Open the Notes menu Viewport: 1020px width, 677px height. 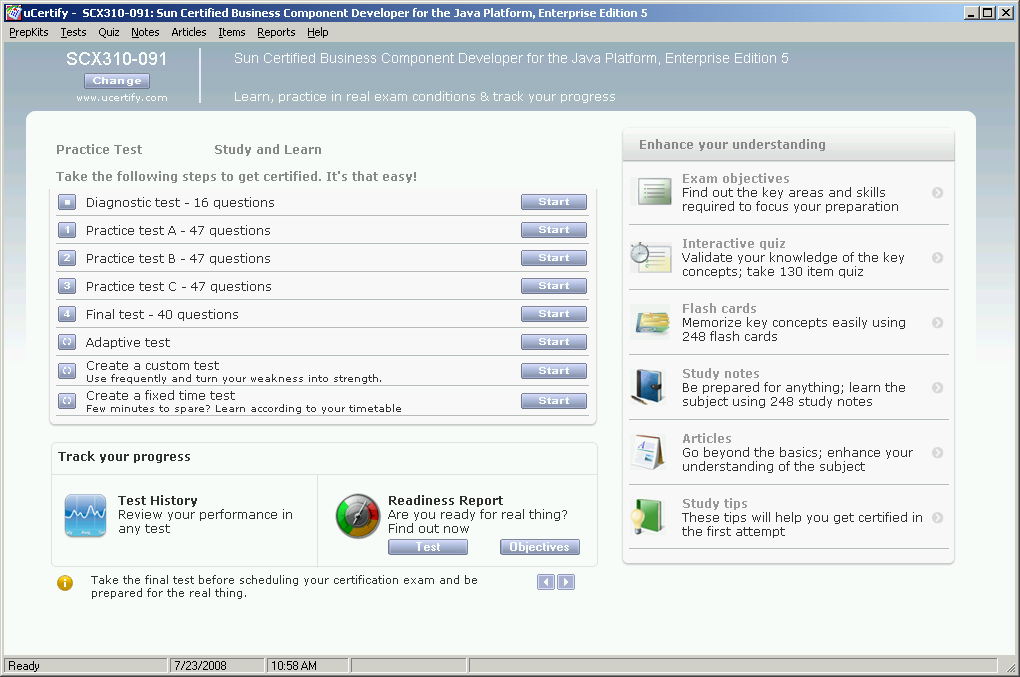tap(145, 32)
